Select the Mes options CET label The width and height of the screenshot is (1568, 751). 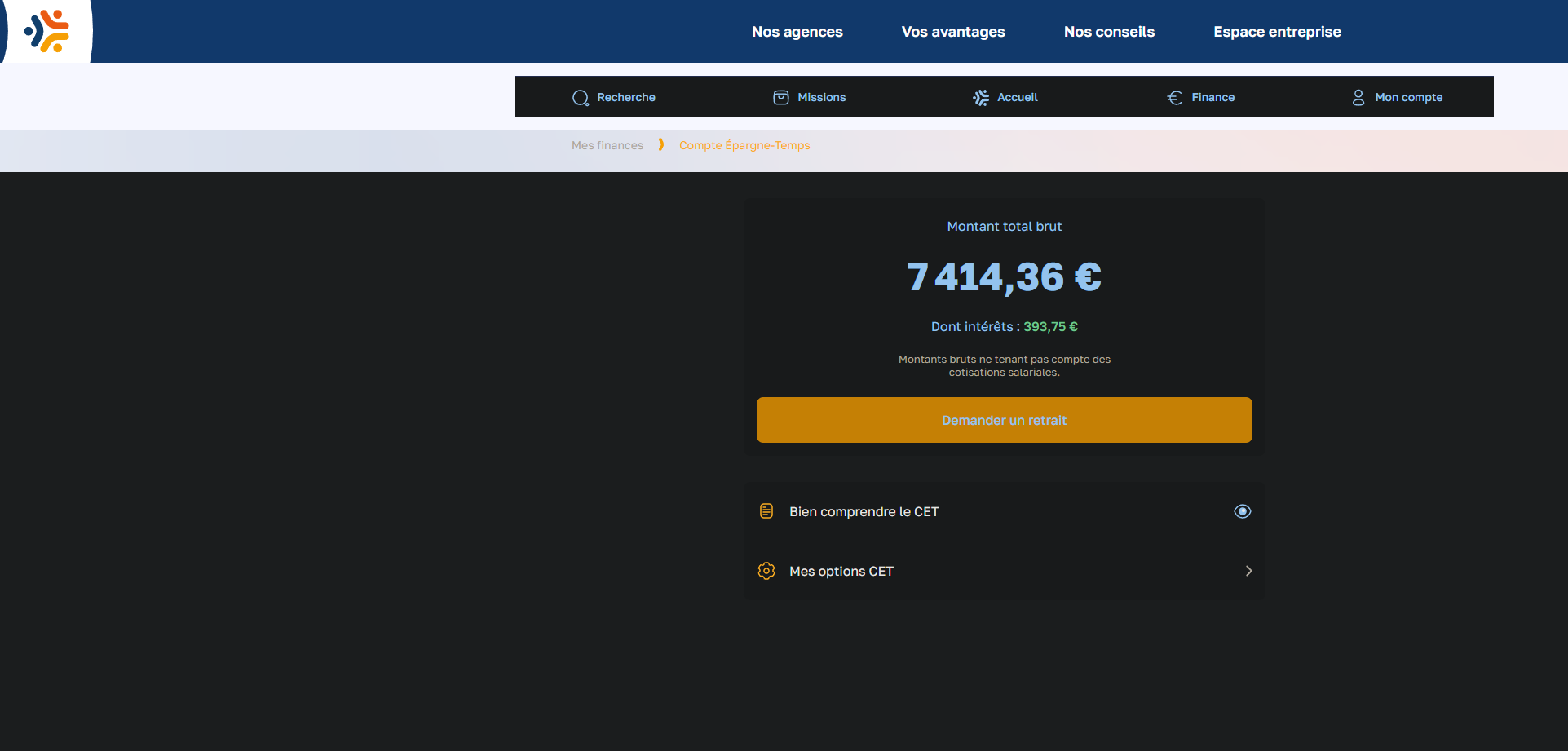click(x=841, y=571)
